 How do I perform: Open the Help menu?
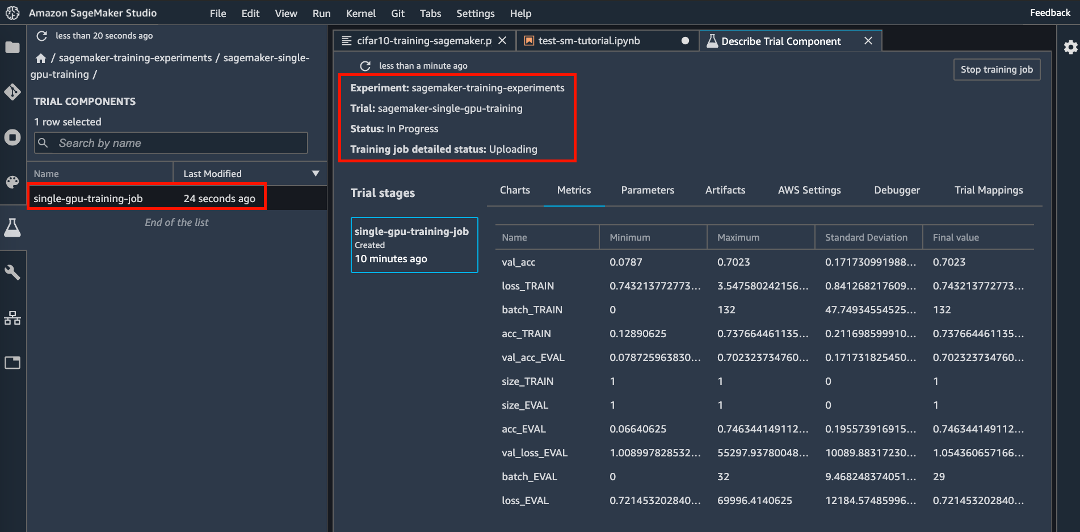click(x=521, y=13)
